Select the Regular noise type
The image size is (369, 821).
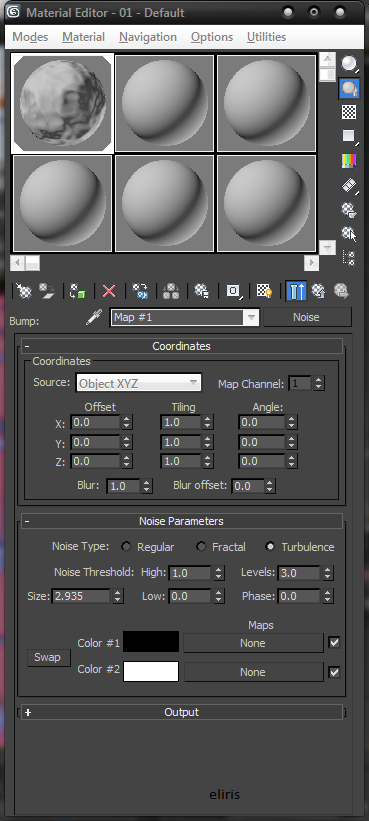126,547
